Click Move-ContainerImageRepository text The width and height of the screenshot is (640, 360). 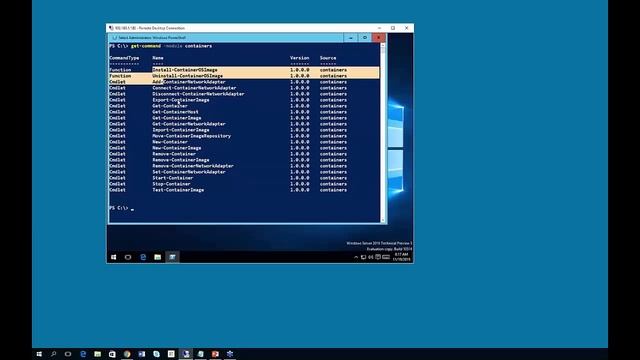[192, 136]
